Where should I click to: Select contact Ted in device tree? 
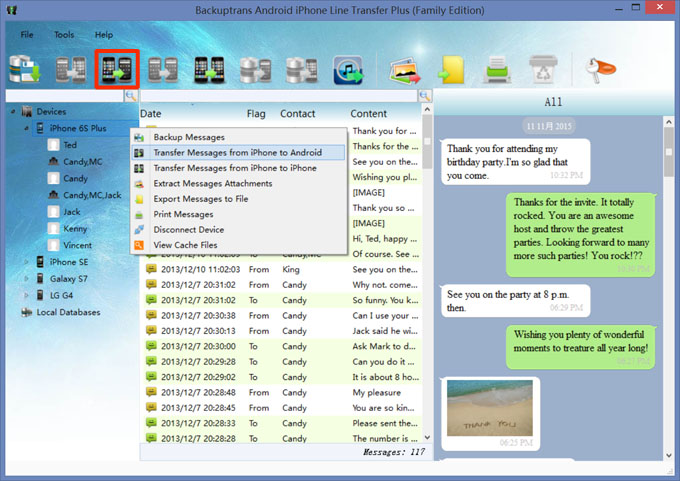click(70, 145)
